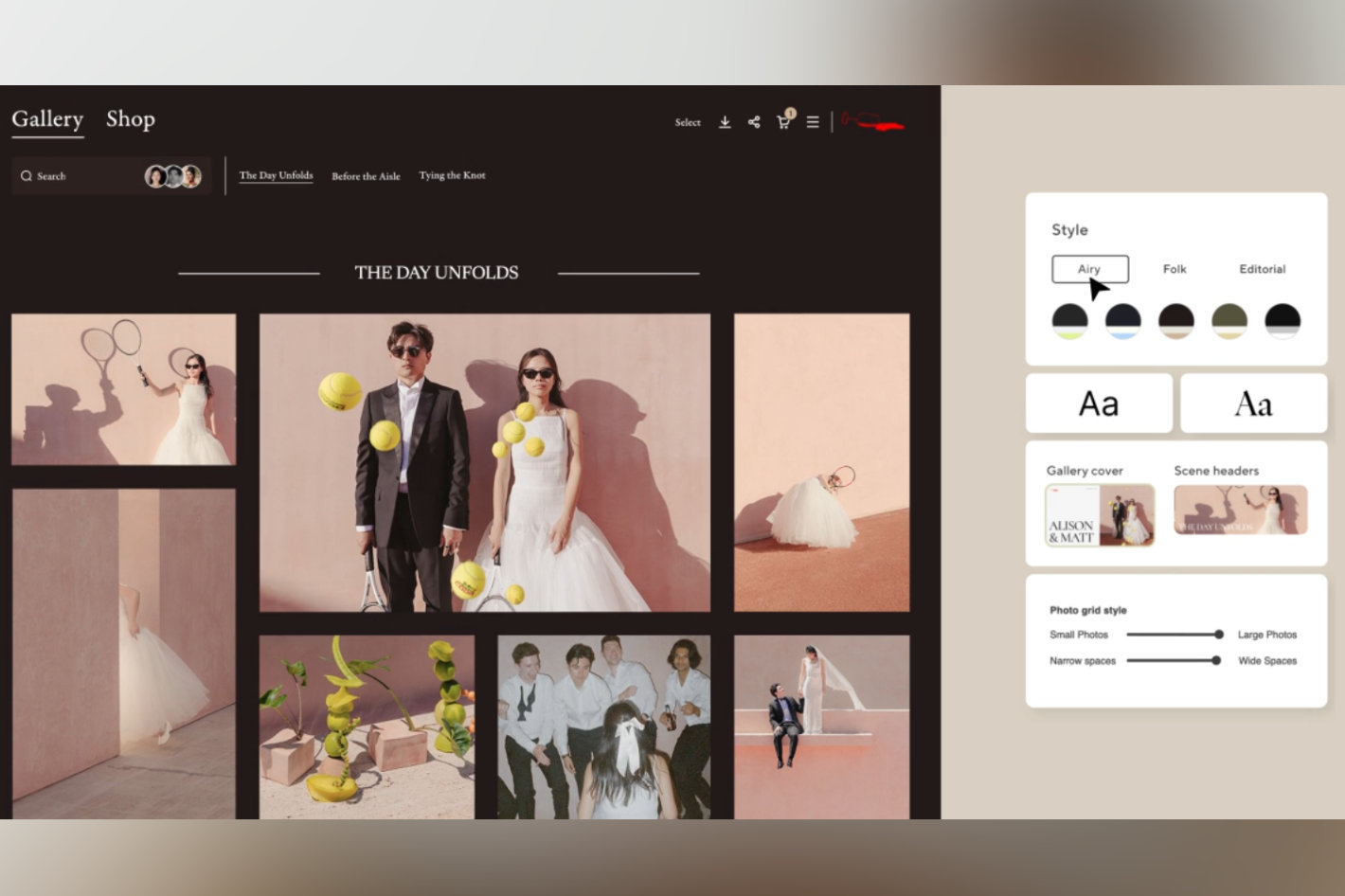1345x896 pixels.
Task: Pick the black and white color swatch
Action: pos(1282,321)
